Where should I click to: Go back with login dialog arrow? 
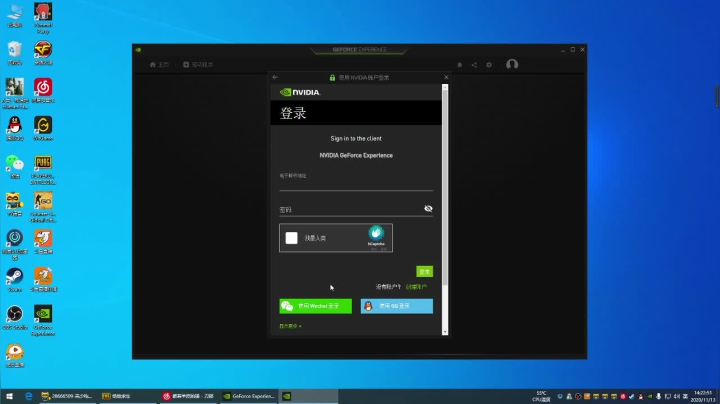[275, 77]
